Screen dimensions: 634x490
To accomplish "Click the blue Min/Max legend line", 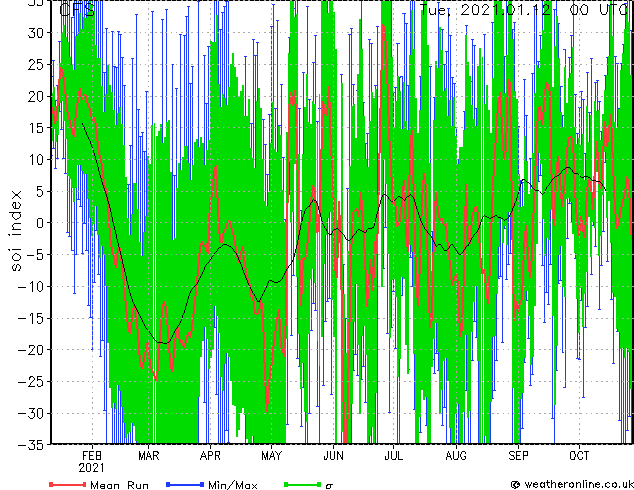I will (x=185, y=484).
